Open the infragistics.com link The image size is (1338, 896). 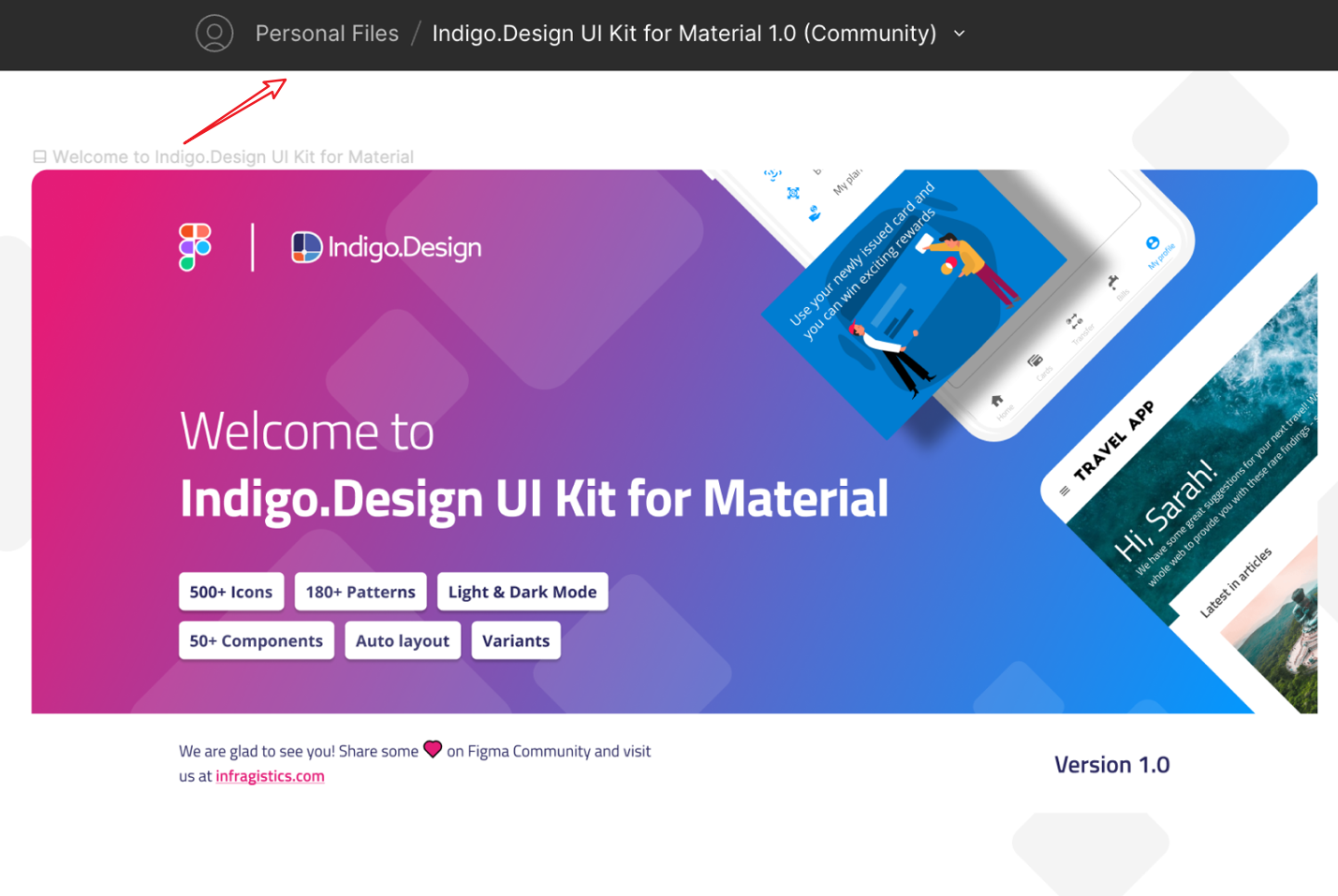(270, 776)
